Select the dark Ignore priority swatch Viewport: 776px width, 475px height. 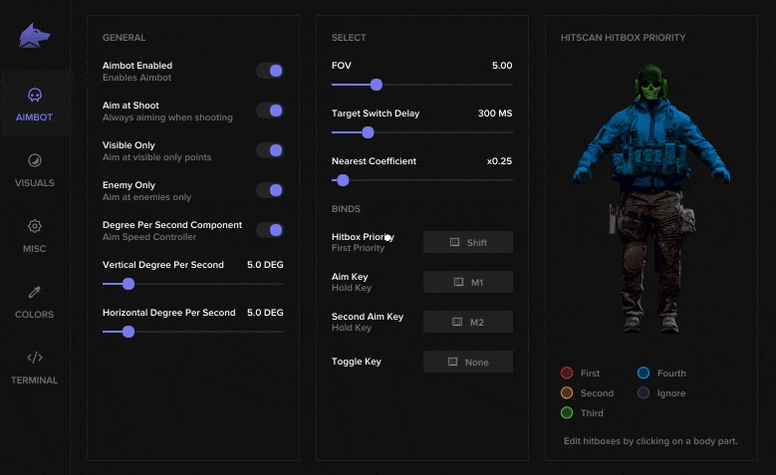click(643, 393)
